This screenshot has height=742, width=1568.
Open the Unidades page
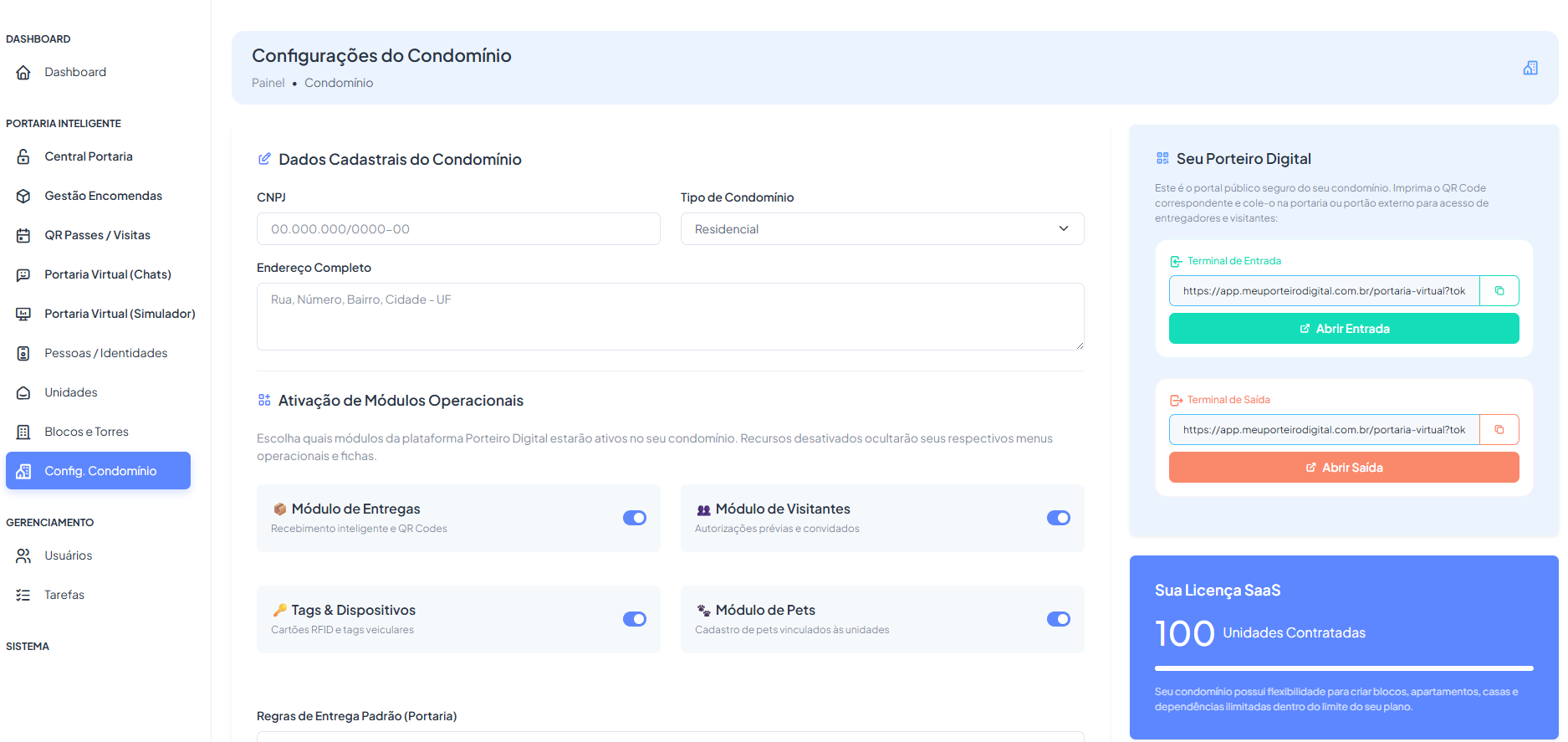98,392
